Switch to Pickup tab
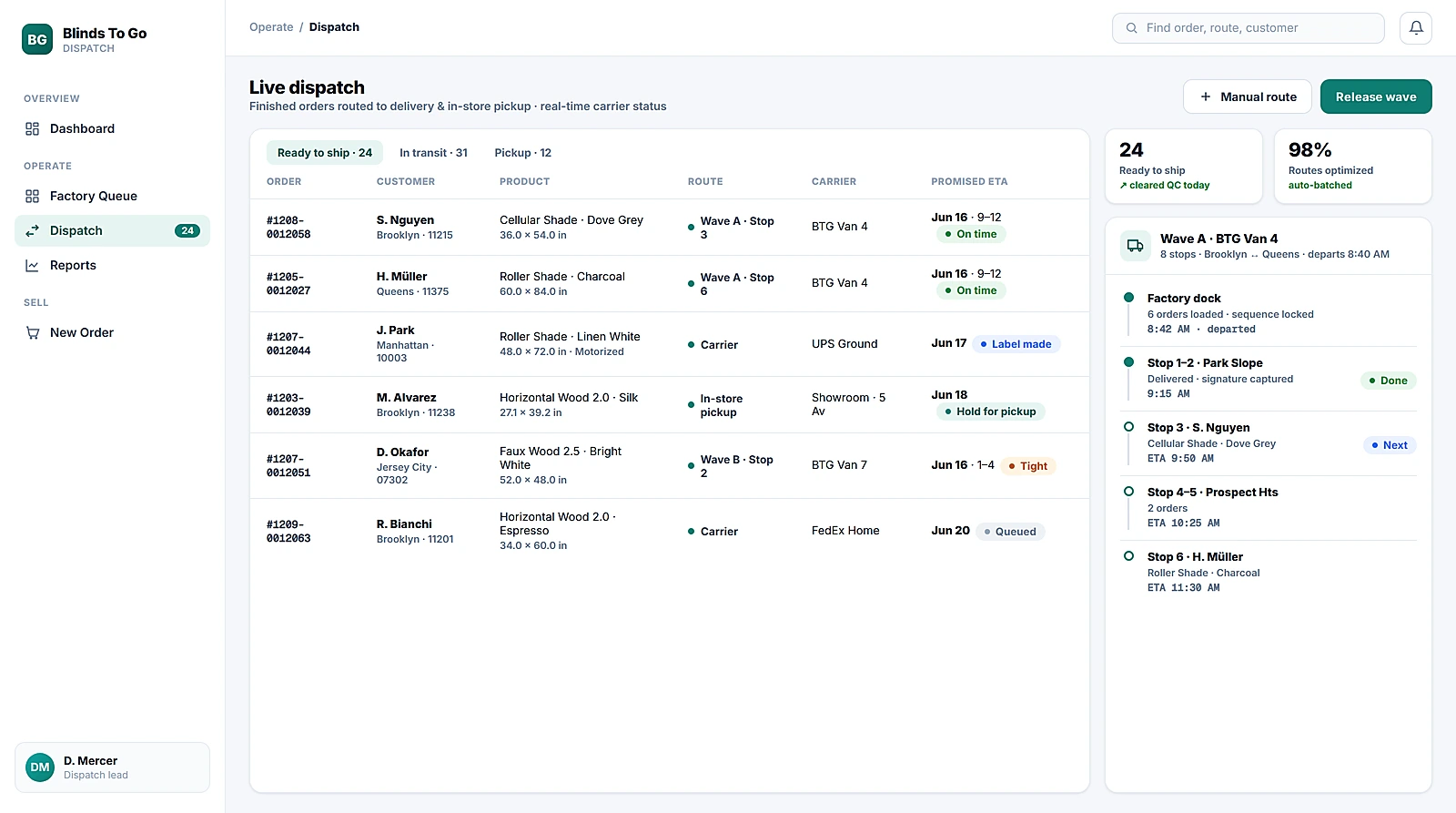This screenshot has width=1456, height=813. click(523, 153)
